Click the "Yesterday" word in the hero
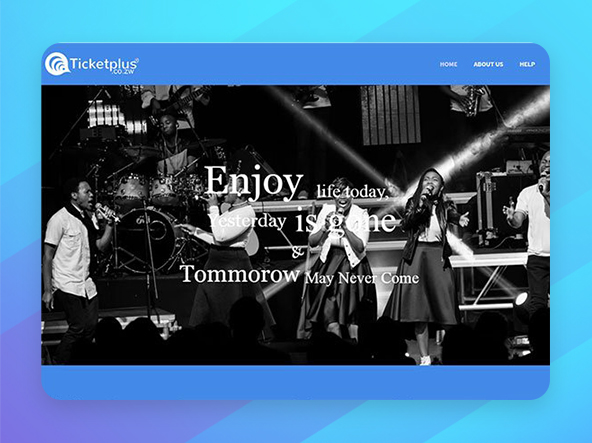Image resolution: width=592 pixels, height=443 pixels. 247,221
